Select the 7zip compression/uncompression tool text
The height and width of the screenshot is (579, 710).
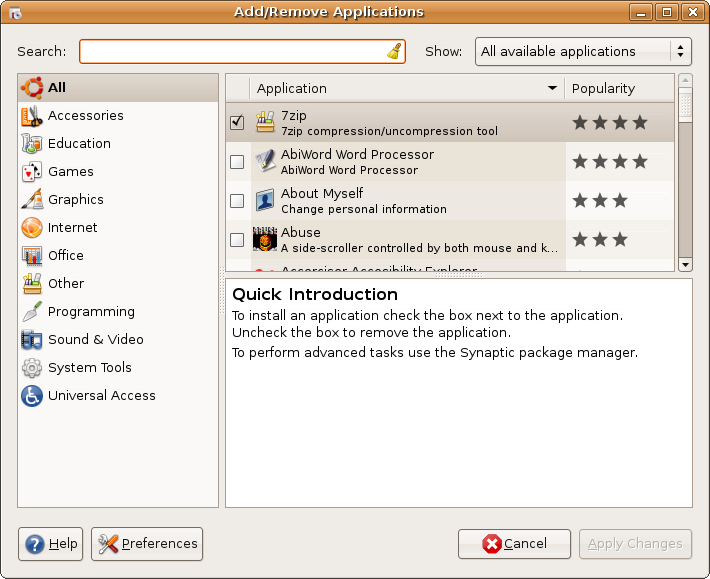click(389, 131)
